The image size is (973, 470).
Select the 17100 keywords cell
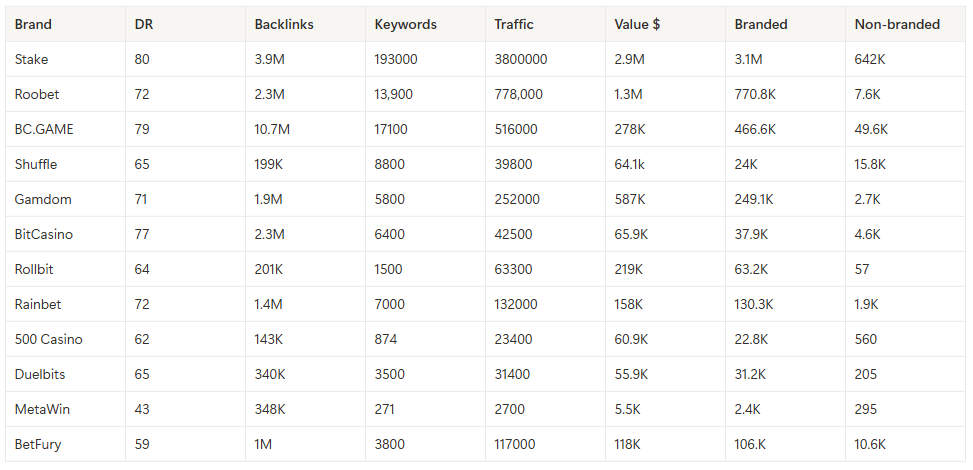pyautogui.click(x=425, y=129)
